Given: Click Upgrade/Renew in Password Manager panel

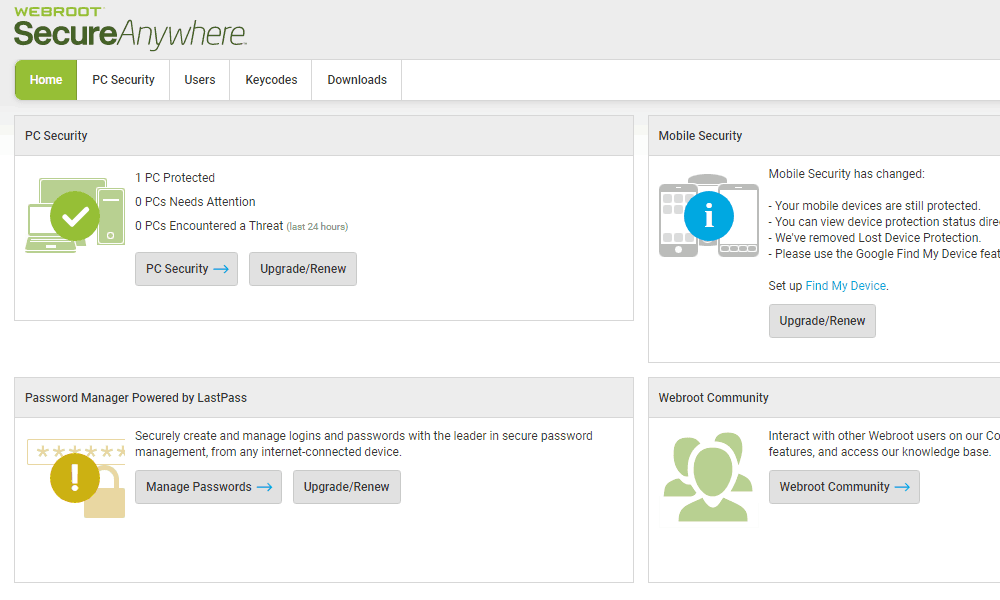Looking at the screenshot, I should click(x=347, y=487).
